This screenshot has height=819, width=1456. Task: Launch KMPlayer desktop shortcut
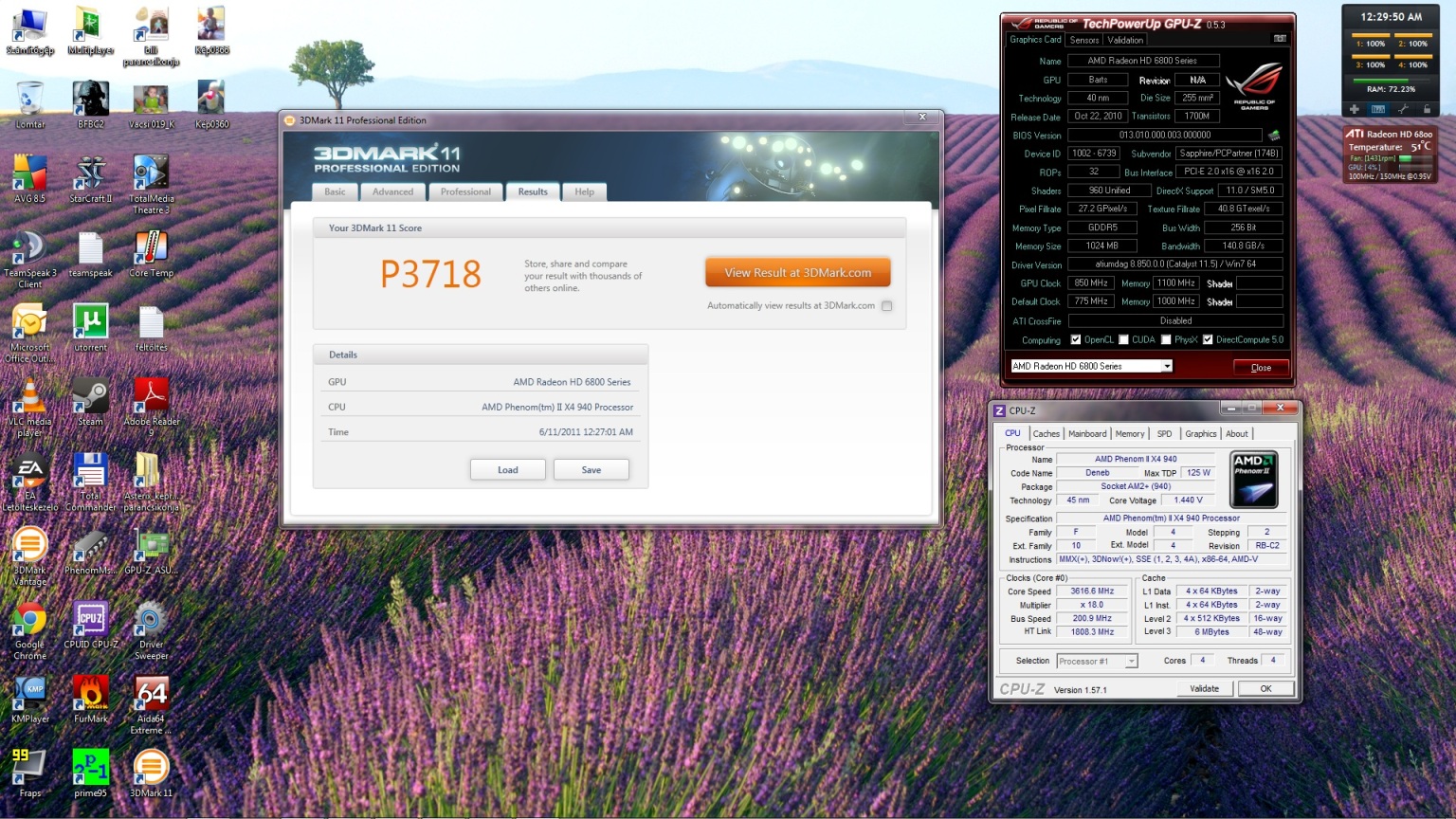pyautogui.click(x=30, y=700)
